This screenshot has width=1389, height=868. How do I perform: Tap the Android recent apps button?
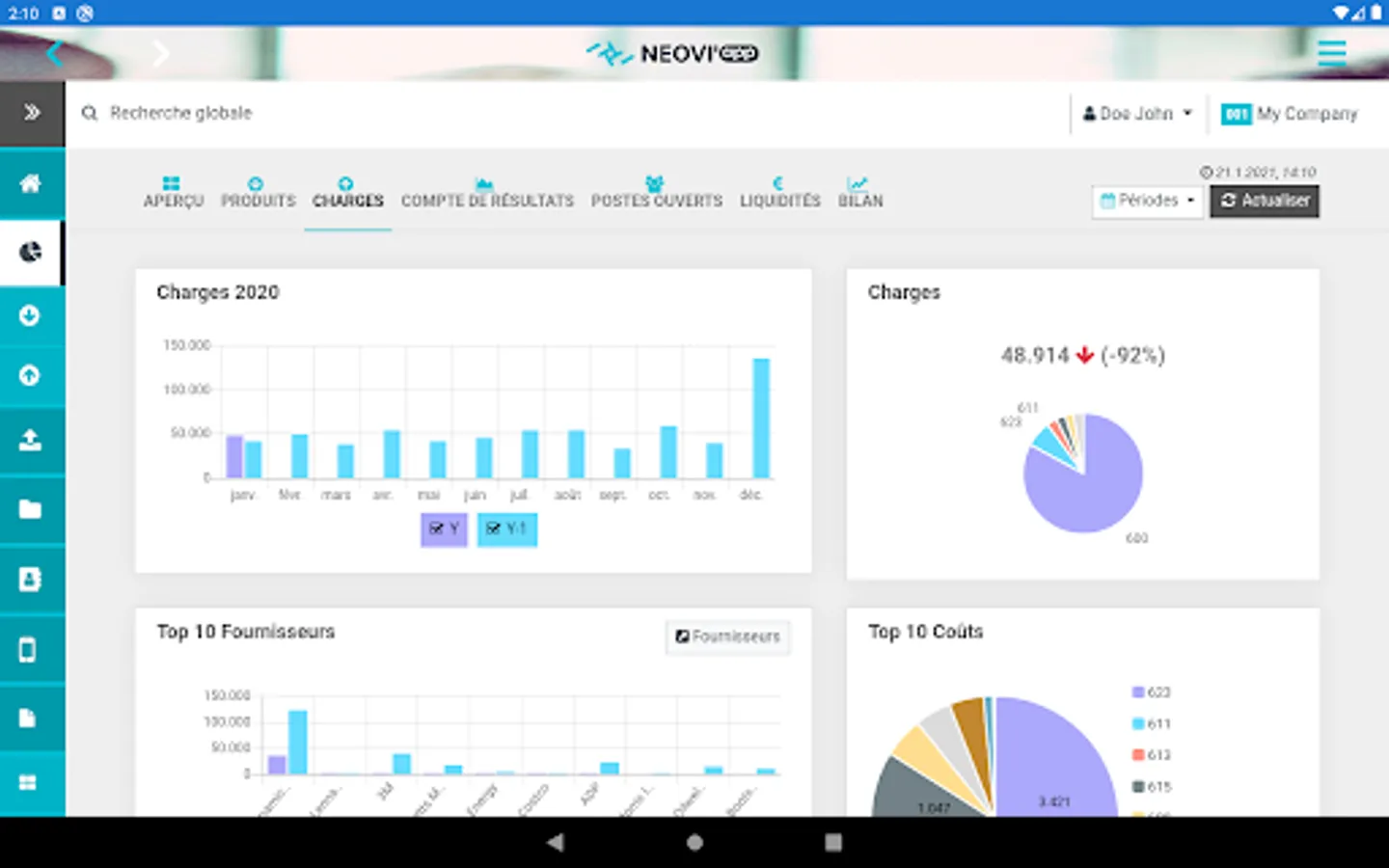pyautogui.click(x=833, y=842)
